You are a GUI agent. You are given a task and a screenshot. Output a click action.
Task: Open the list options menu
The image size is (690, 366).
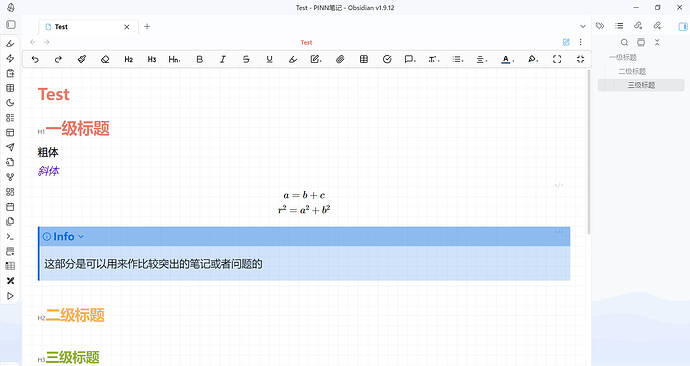(458, 59)
